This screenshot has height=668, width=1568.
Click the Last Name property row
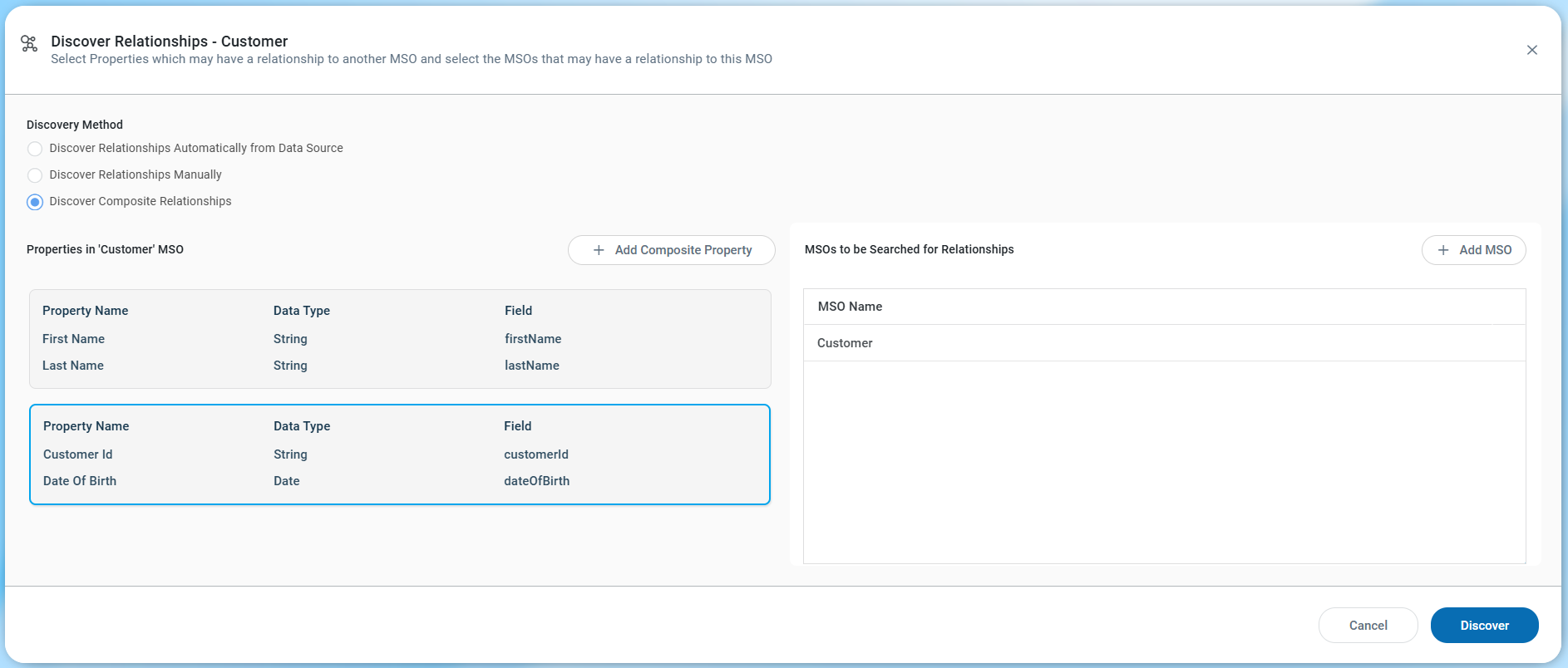tap(73, 366)
